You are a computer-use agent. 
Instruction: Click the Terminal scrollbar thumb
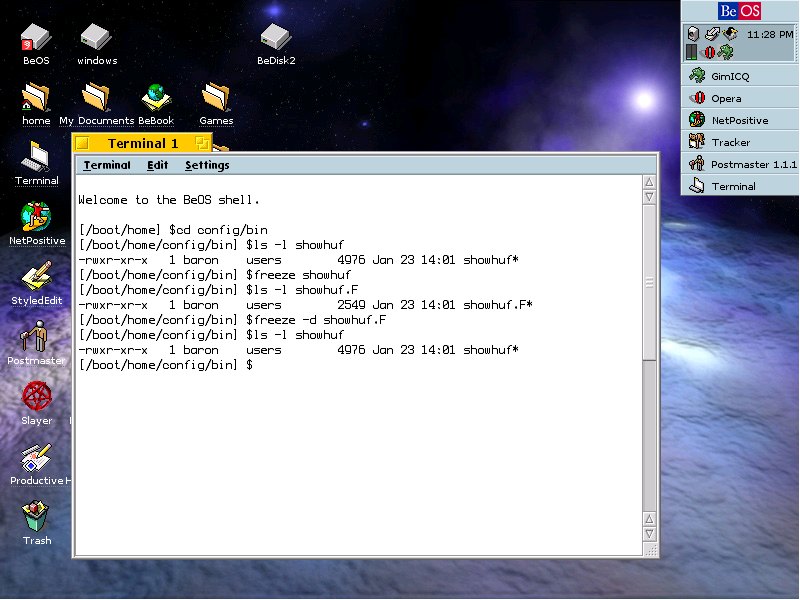(649, 282)
